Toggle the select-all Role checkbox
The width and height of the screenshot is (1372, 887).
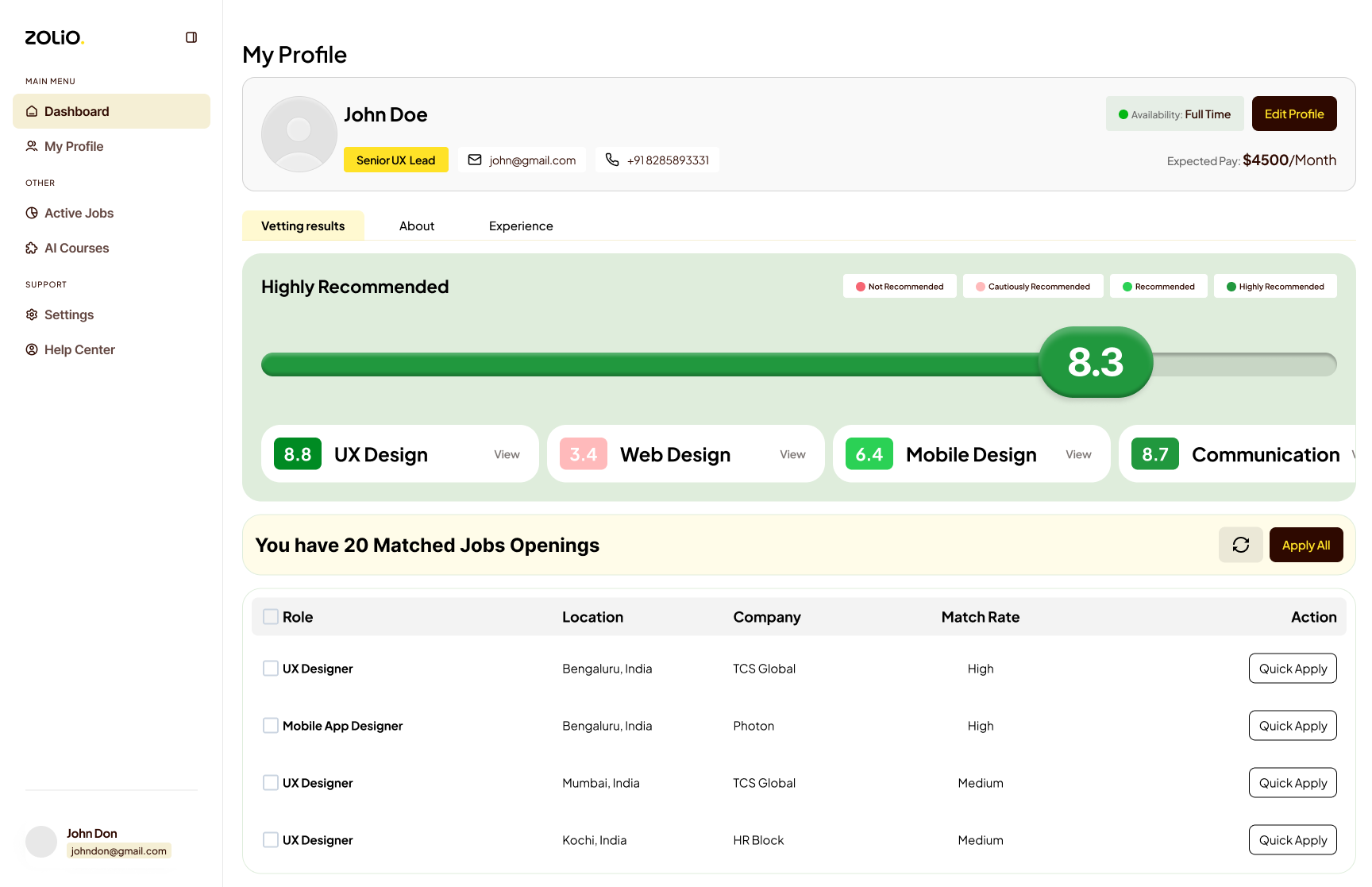(x=271, y=617)
